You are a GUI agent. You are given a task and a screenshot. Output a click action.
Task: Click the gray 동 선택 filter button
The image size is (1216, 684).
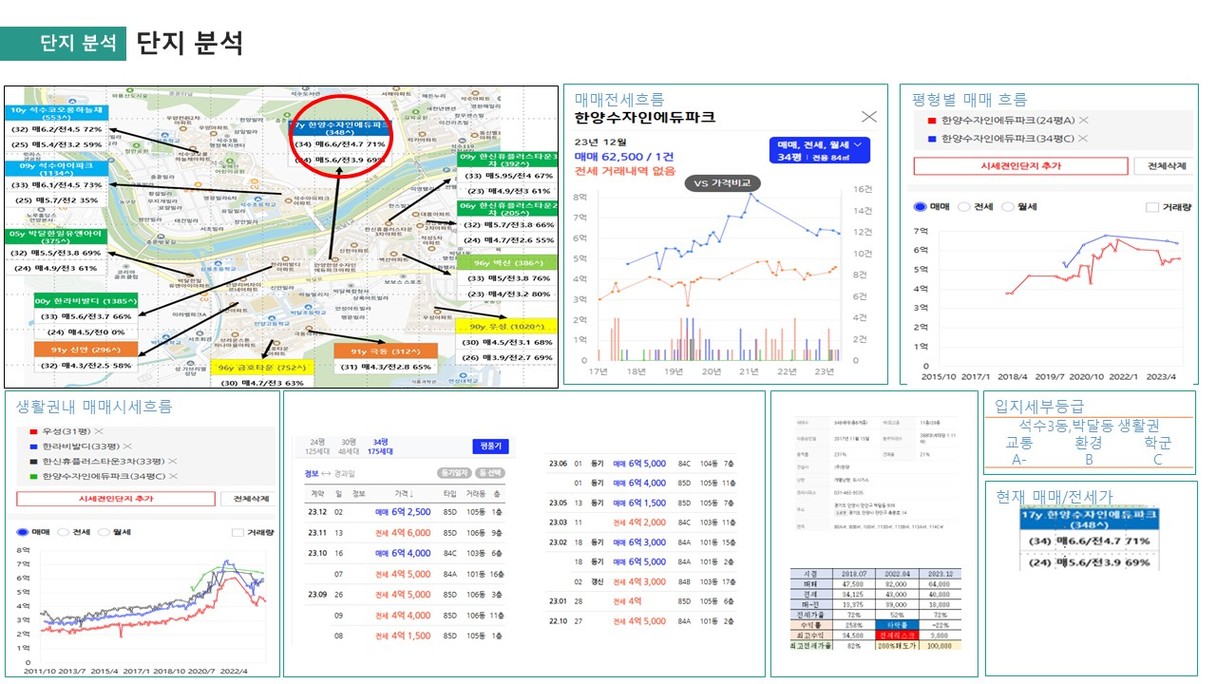pos(492,473)
